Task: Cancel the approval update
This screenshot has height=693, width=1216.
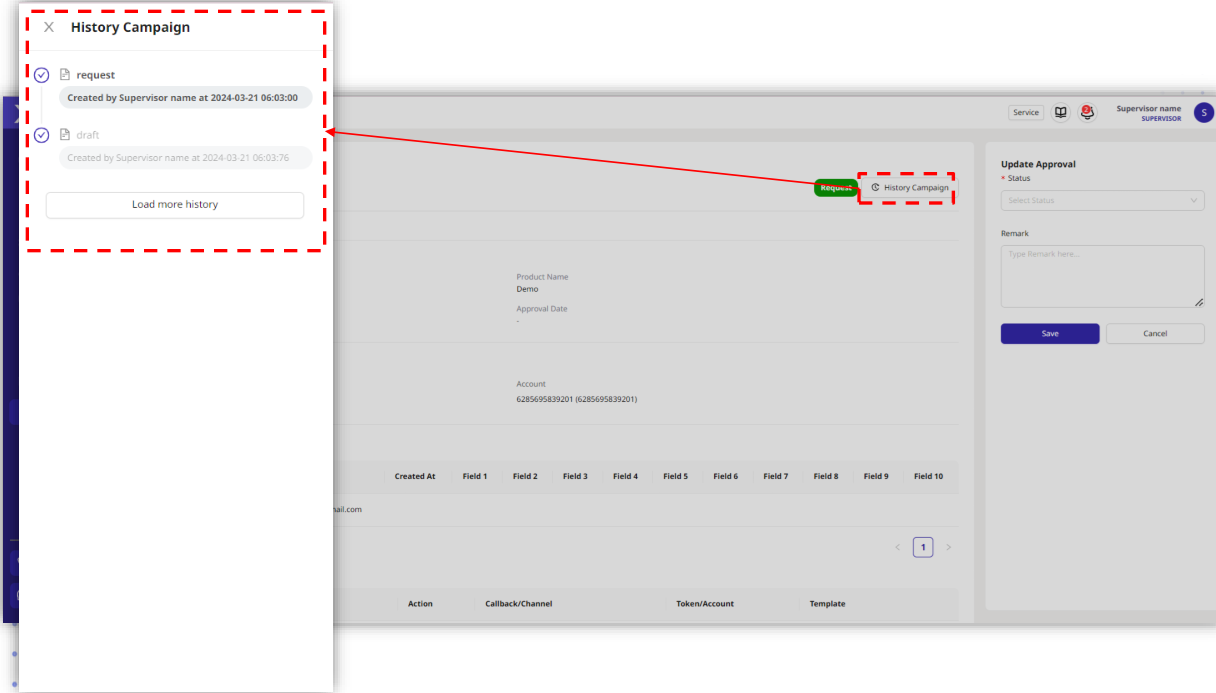Action: [1155, 334]
